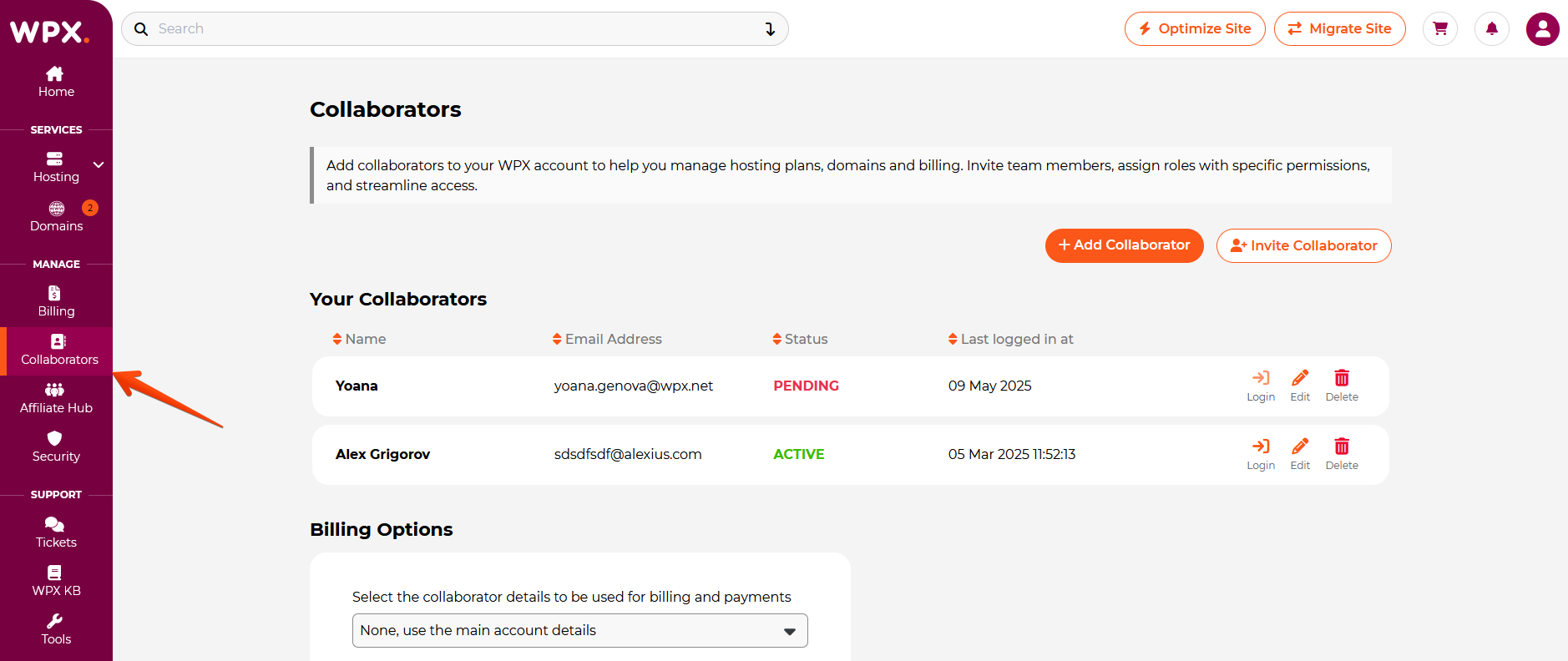Go to Security in the sidebar
The height and width of the screenshot is (661, 1568).
pyautogui.click(x=56, y=447)
